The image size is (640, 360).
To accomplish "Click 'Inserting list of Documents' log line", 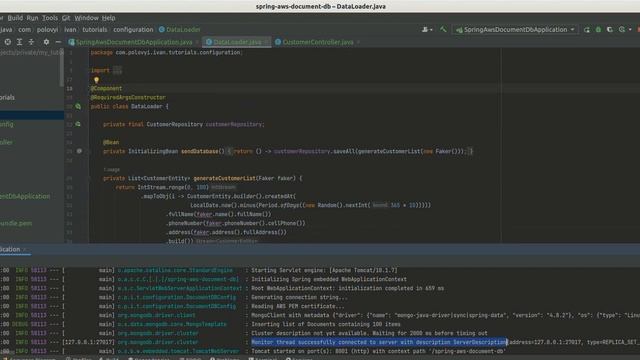I will (326, 324).
